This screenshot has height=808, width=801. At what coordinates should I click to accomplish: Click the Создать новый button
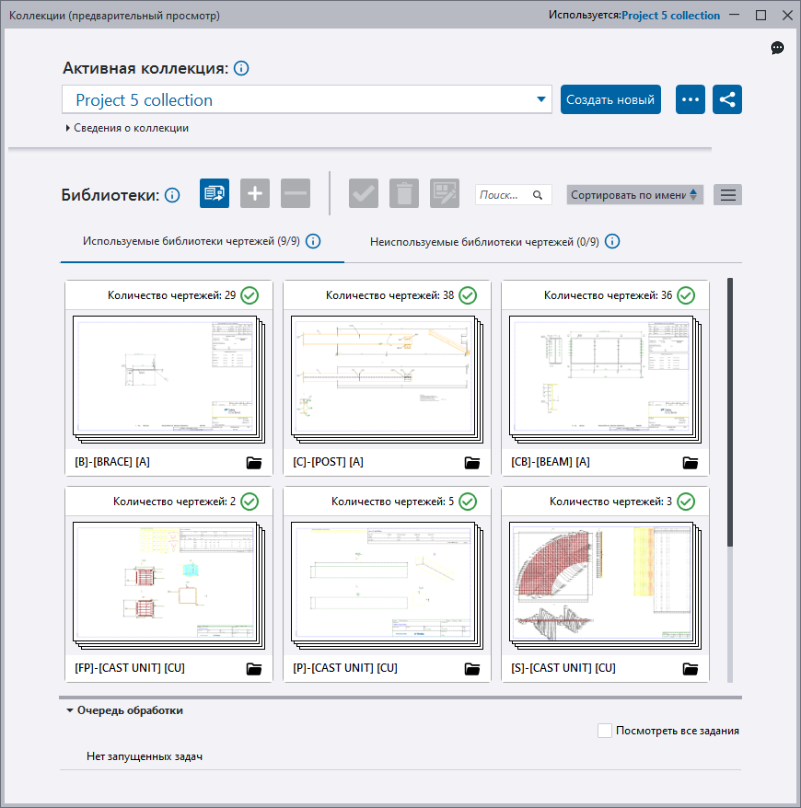(x=610, y=99)
